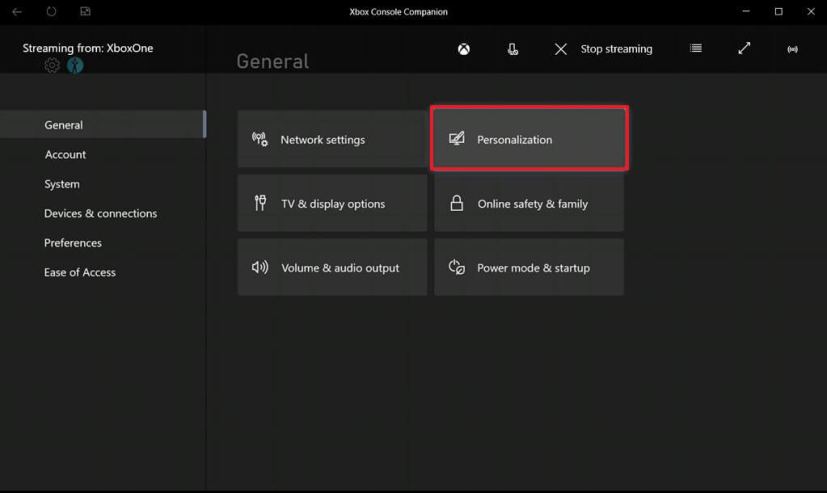The image size is (827, 493).
Task: Open Devices & connections category
Action: click(x=103, y=214)
